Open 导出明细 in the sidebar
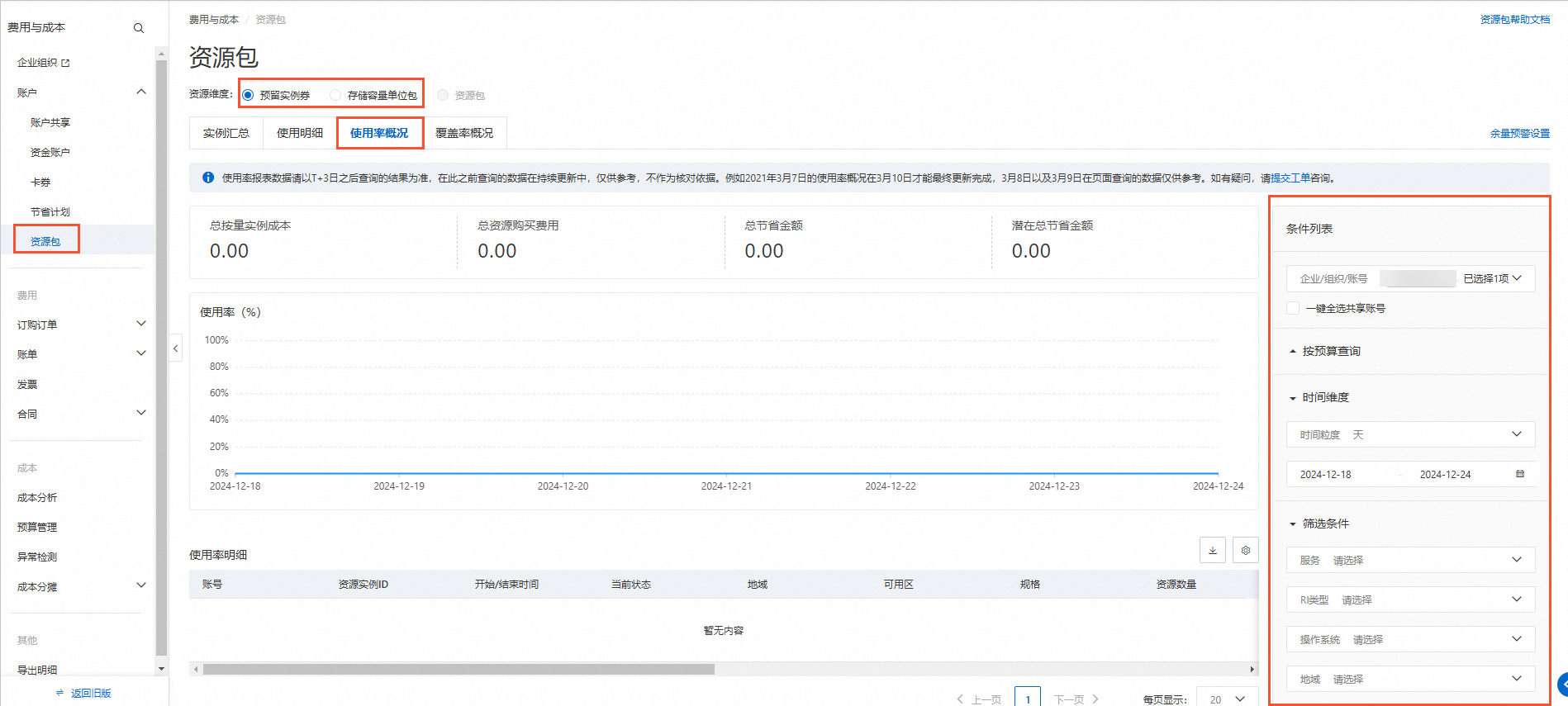The image size is (1568, 706). point(37,670)
